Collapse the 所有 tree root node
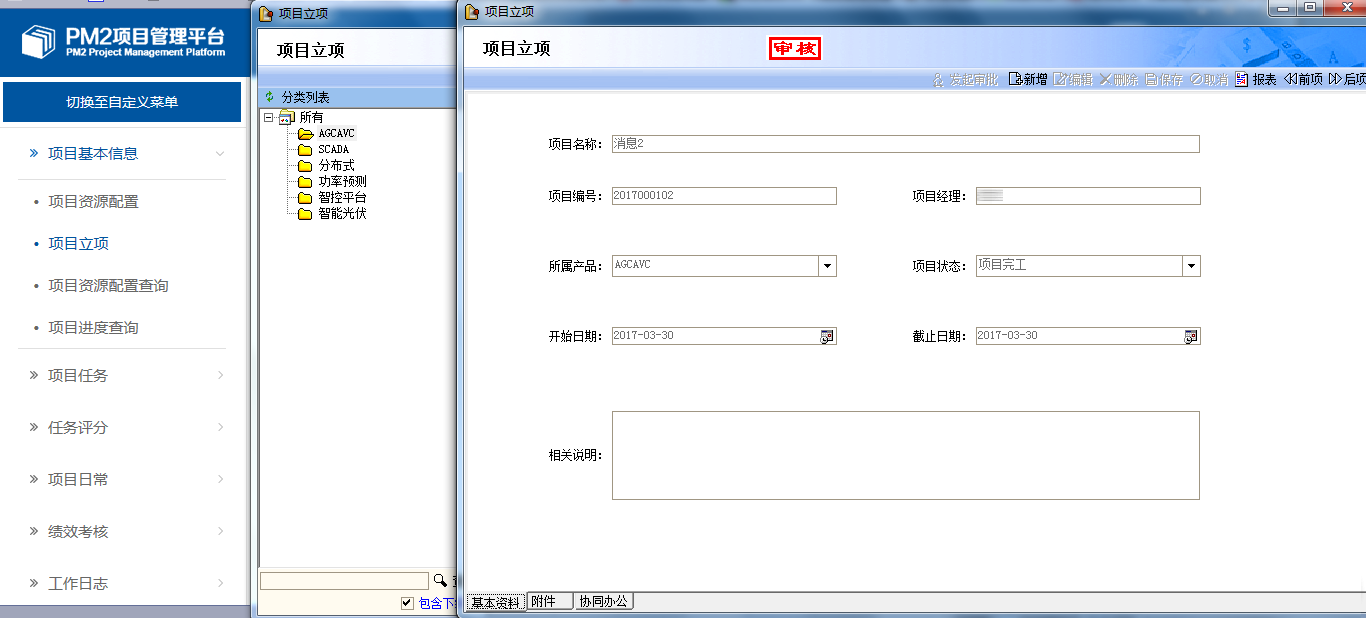This screenshot has width=1366, height=618. 269,118
